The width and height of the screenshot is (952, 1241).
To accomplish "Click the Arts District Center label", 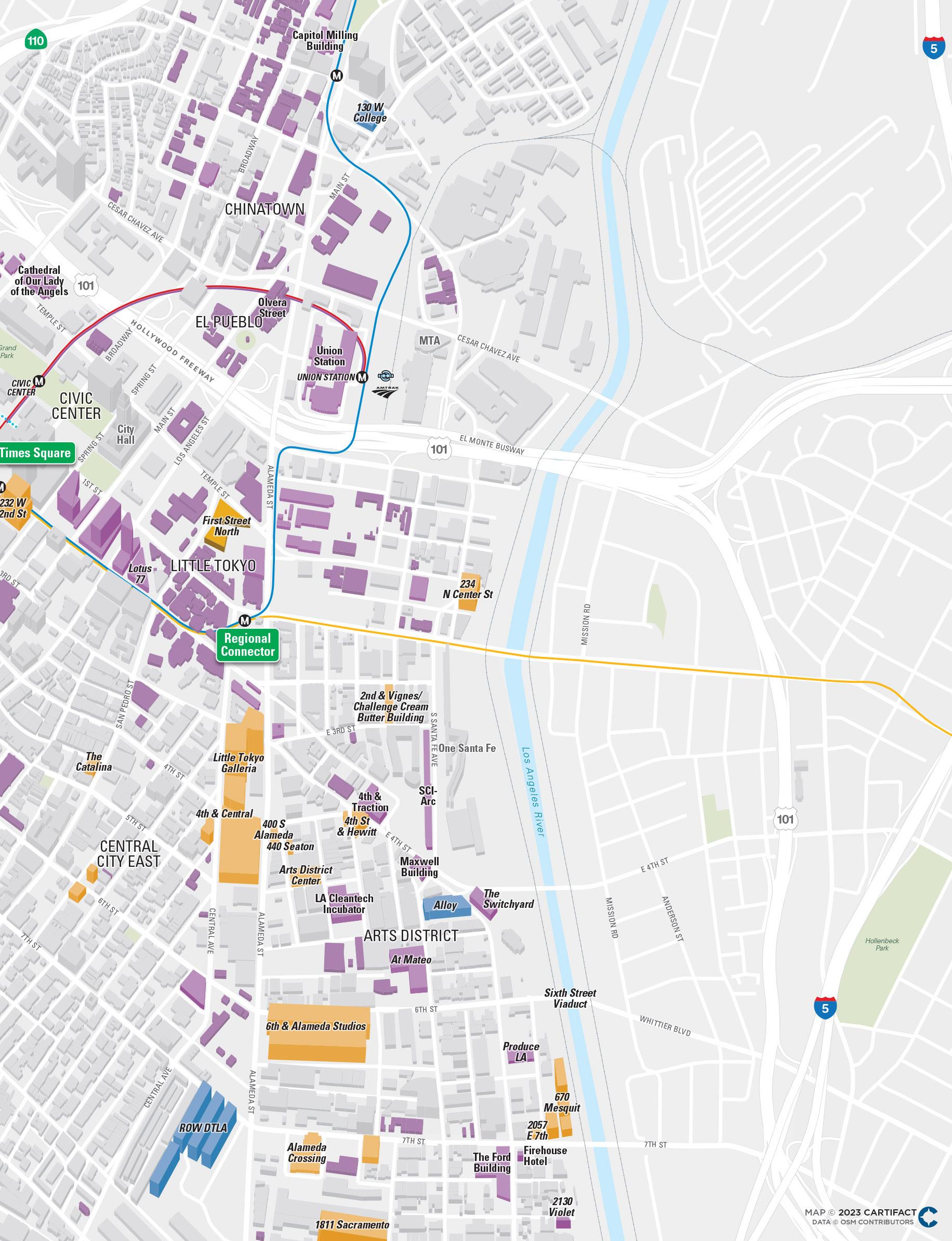I will [306, 875].
